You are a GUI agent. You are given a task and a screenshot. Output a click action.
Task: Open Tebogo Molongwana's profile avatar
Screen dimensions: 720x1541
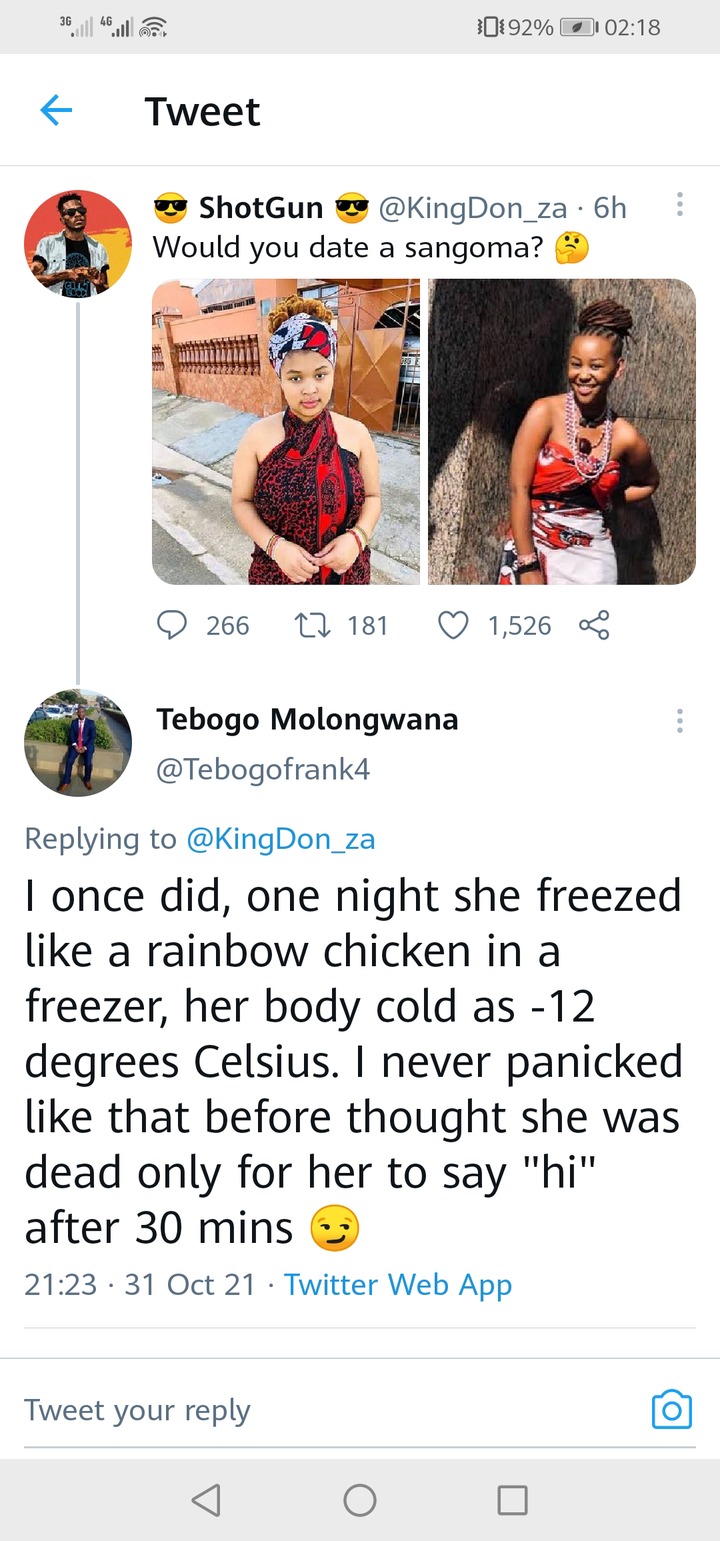click(78, 742)
